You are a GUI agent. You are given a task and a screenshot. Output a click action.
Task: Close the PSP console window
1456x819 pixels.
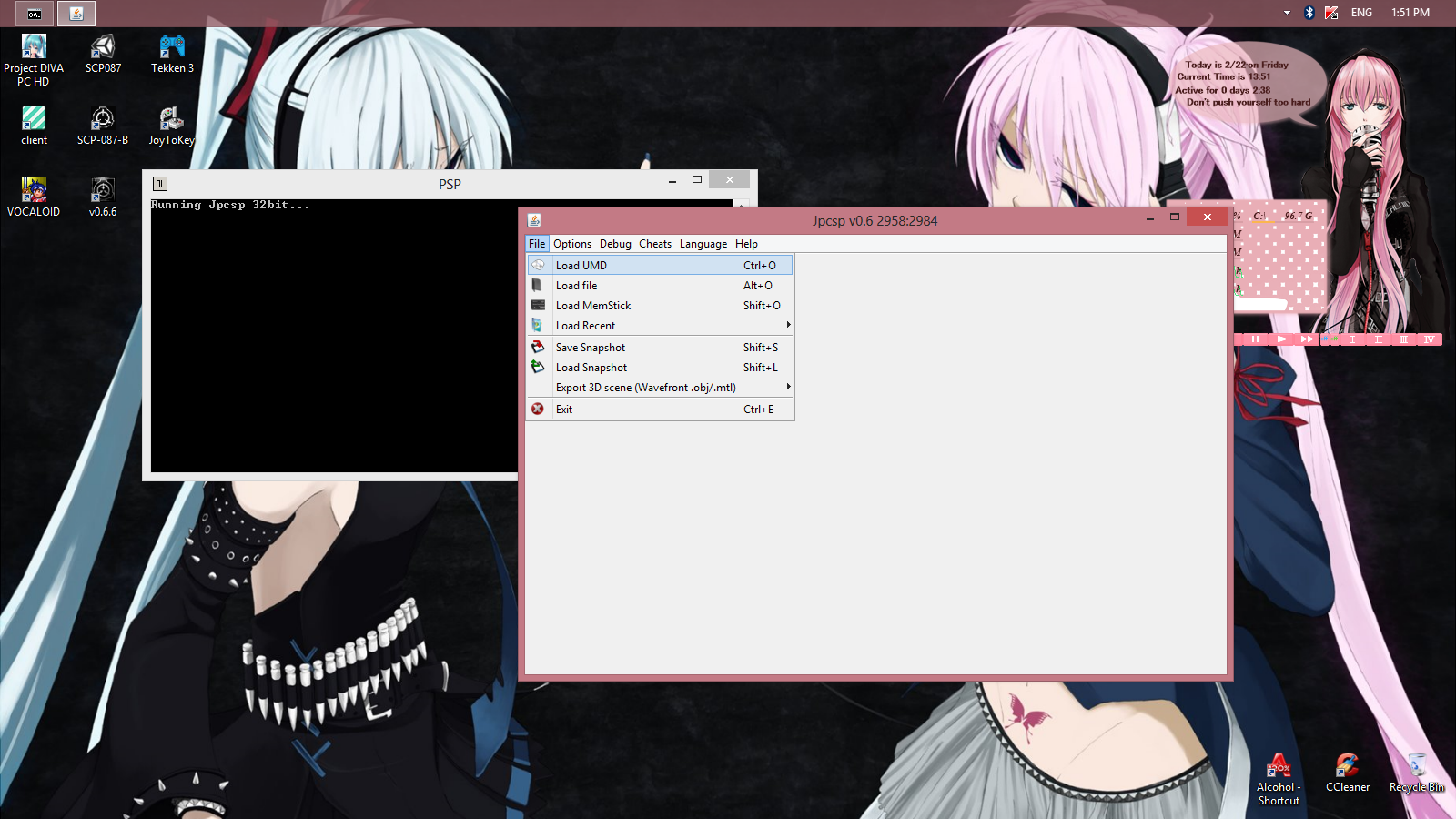click(x=730, y=180)
